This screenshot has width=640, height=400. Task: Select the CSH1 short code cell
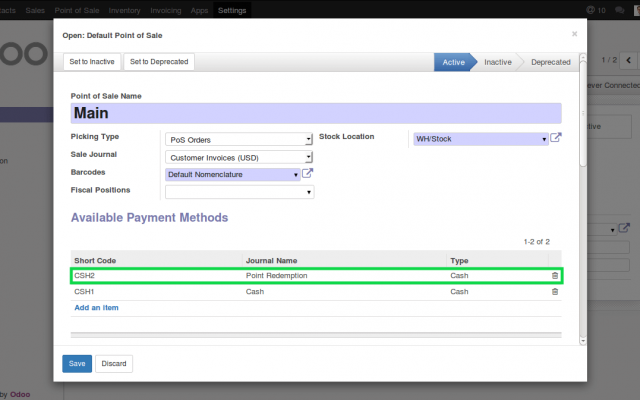click(84, 291)
